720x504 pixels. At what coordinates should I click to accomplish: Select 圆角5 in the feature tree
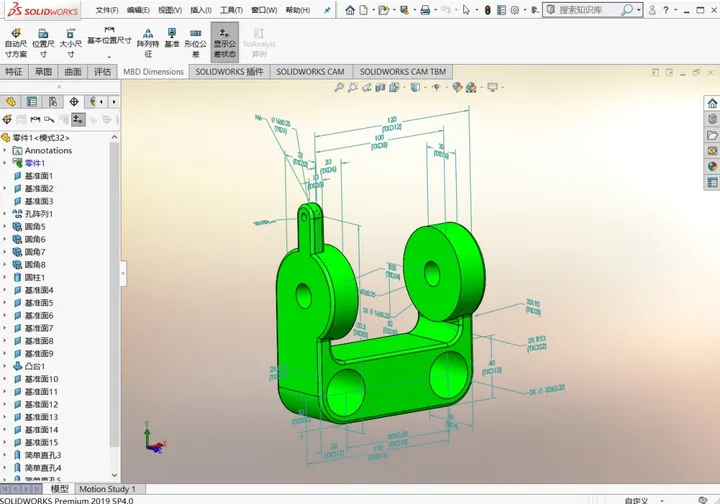35,227
